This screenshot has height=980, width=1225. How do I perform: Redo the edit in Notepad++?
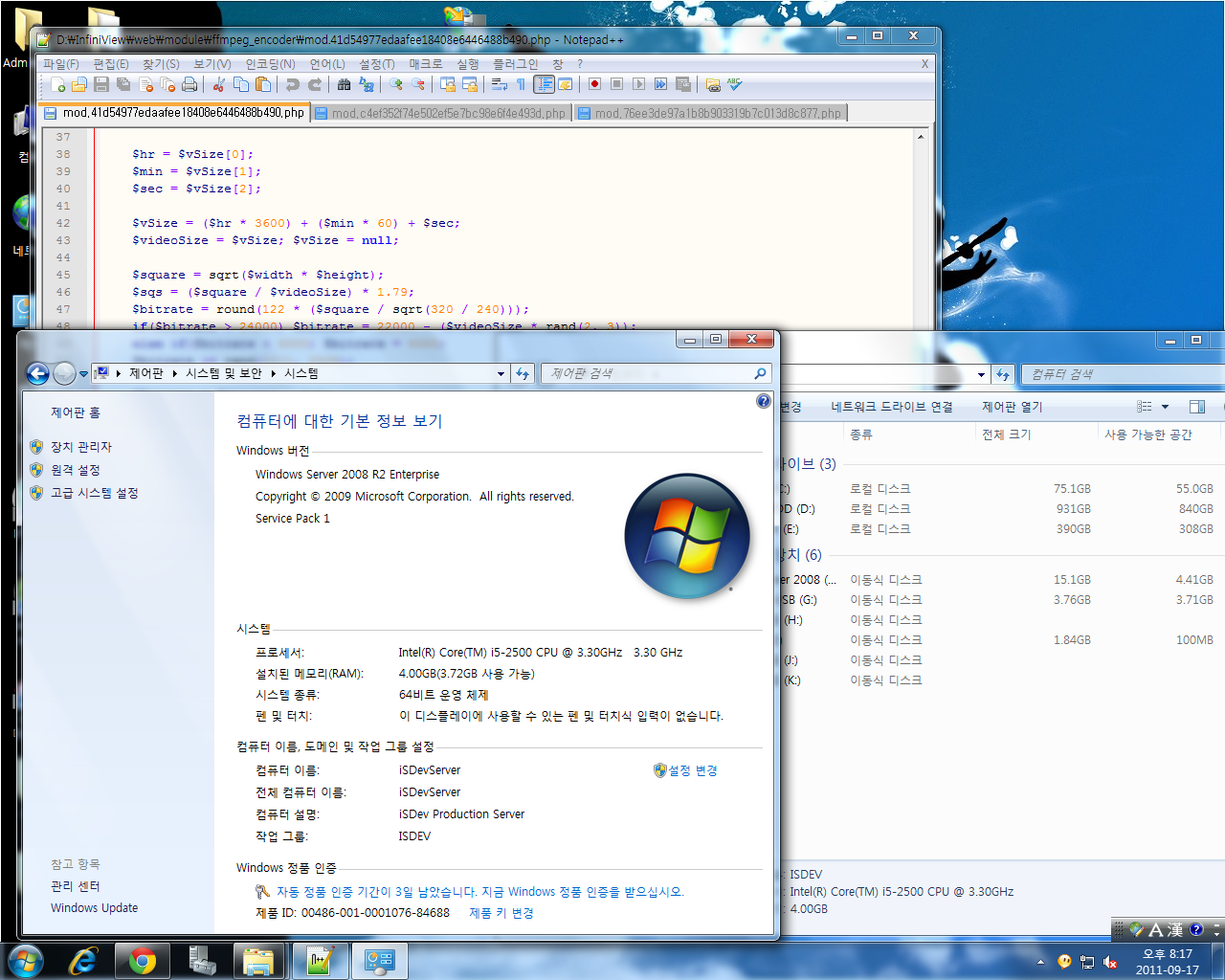(315, 84)
